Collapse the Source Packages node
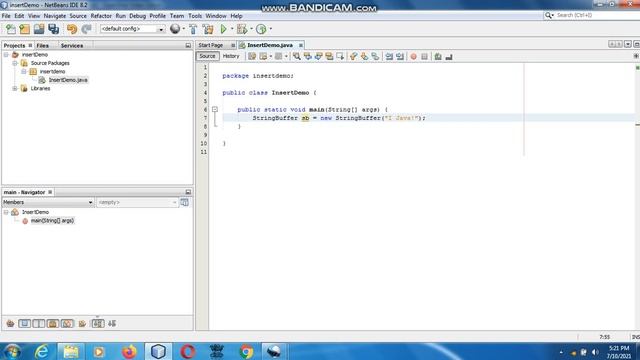Screen dimensions: 640x360 [x=15, y=63]
